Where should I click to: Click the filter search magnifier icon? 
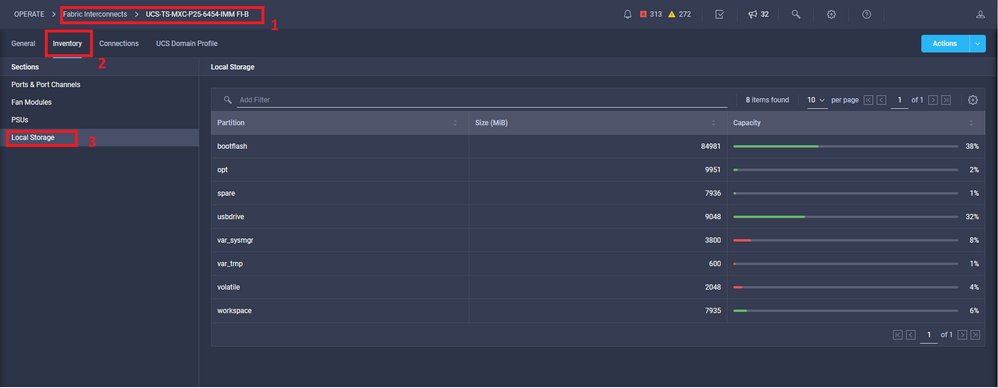coord(228,100)
